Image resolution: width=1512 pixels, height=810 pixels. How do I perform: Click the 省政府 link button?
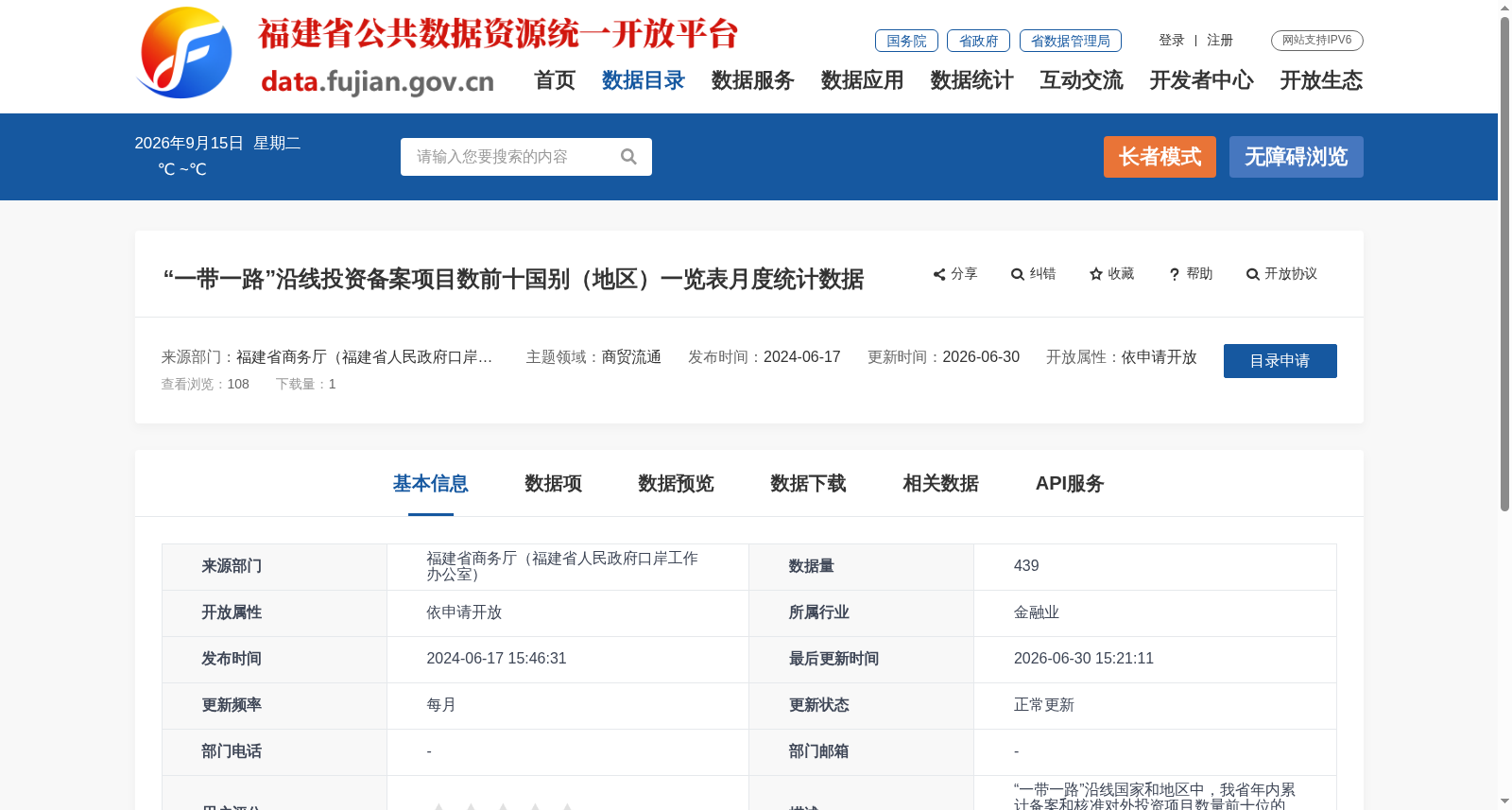click(x=978, y=41)
